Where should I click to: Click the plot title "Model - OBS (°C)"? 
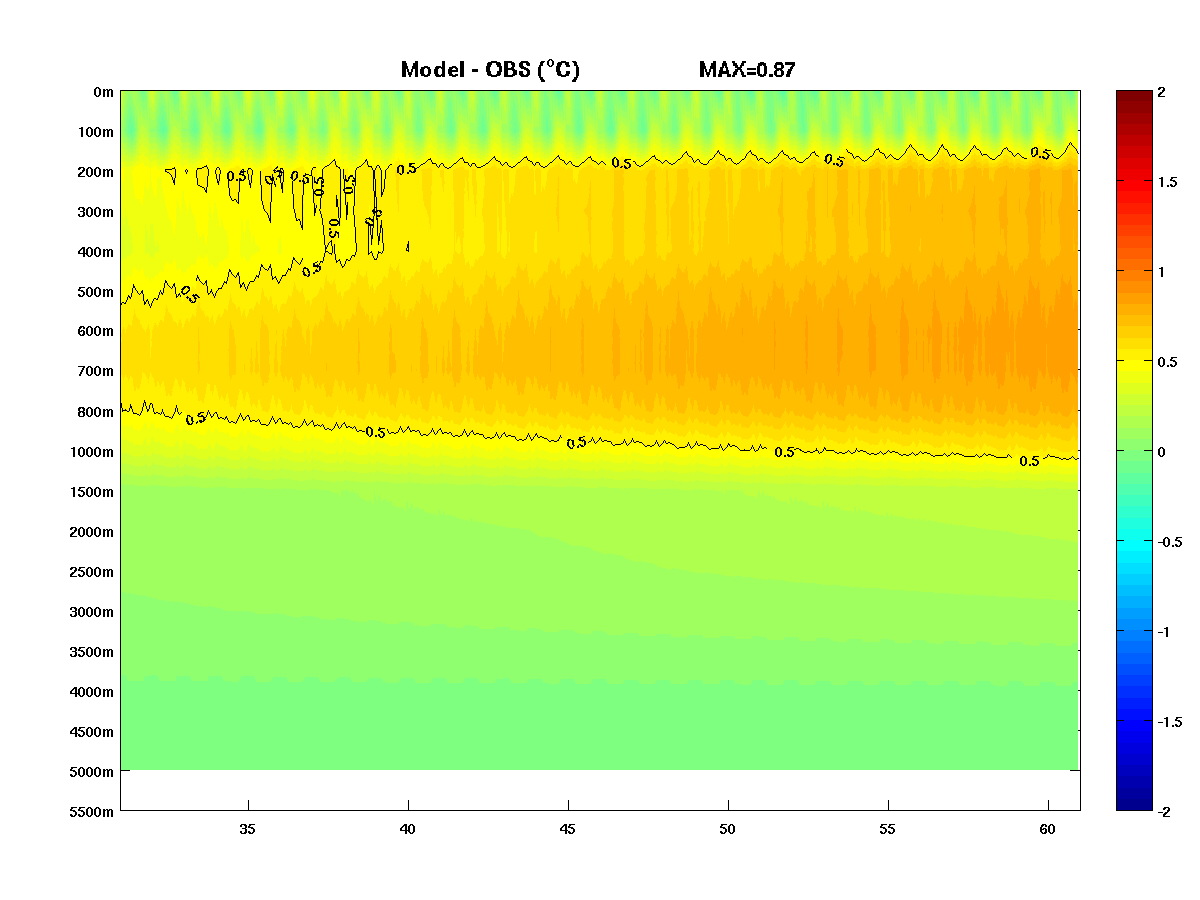point(490,70)
